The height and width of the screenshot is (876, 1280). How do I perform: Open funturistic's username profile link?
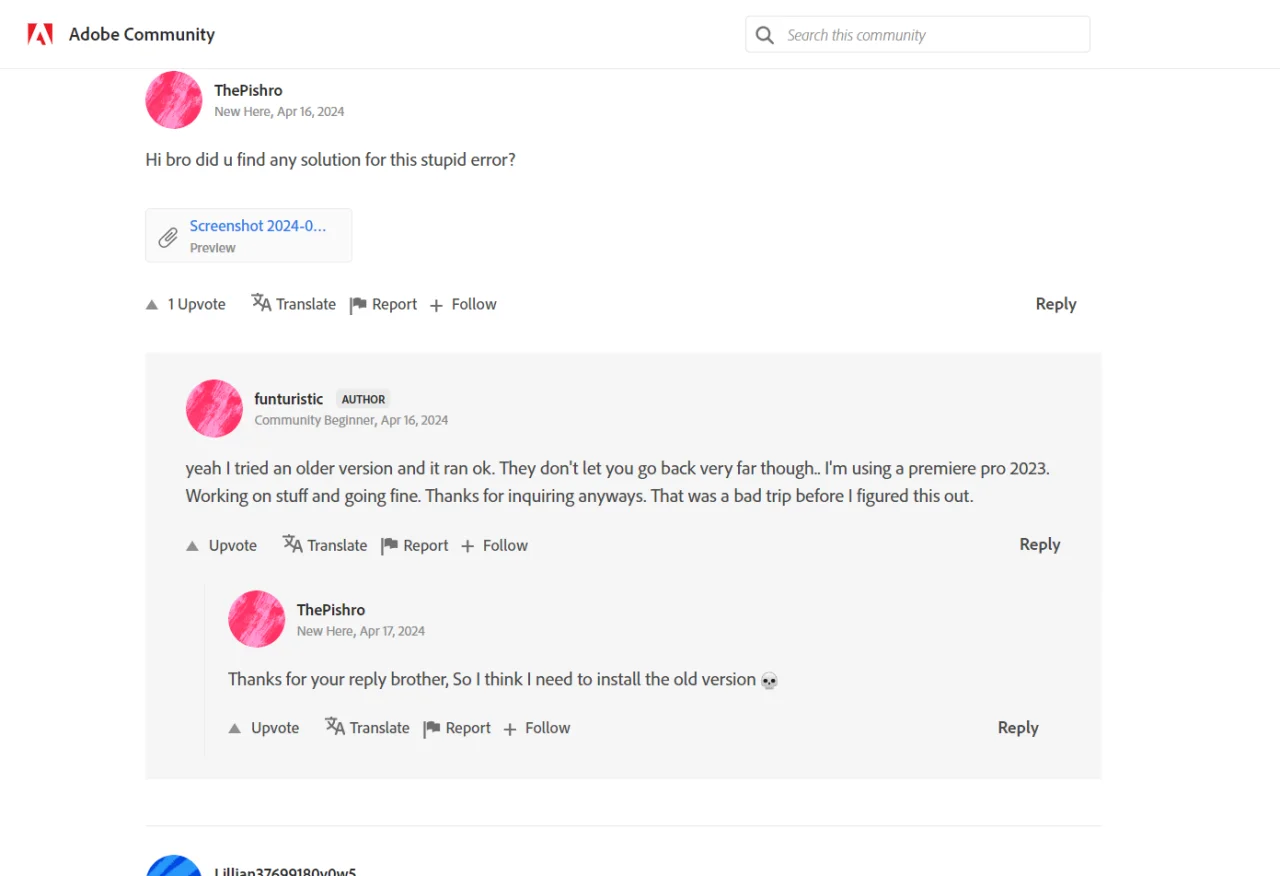click(x=289, y=399)
